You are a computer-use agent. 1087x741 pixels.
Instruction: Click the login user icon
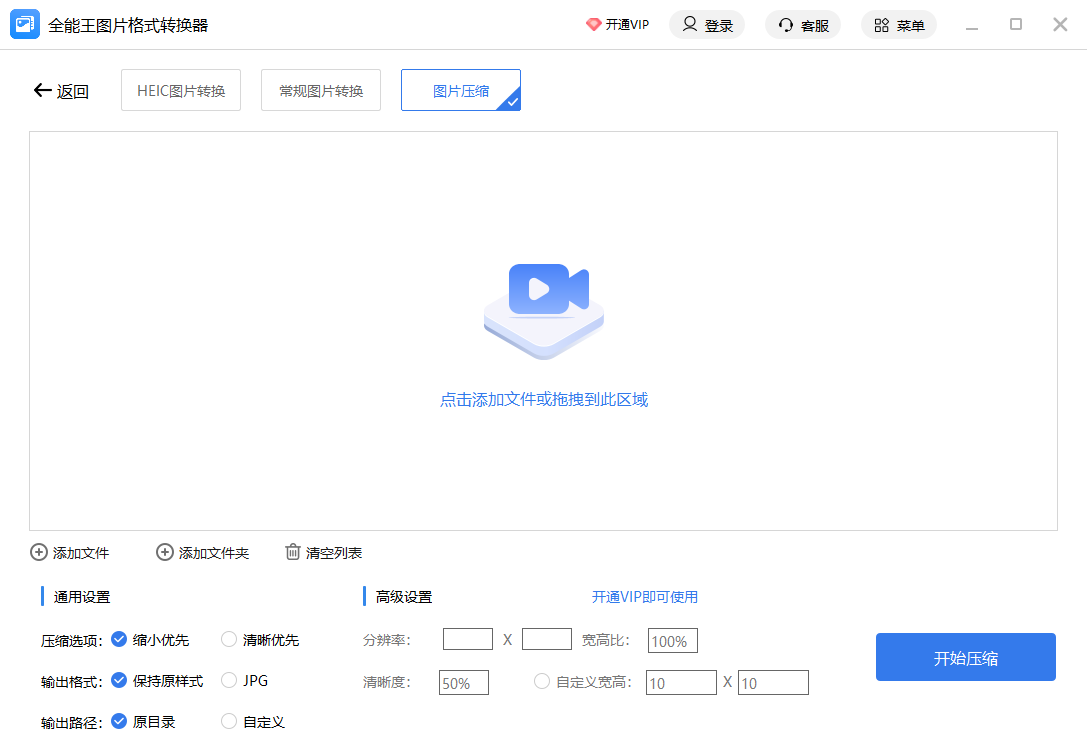click(x=690, y=25)
